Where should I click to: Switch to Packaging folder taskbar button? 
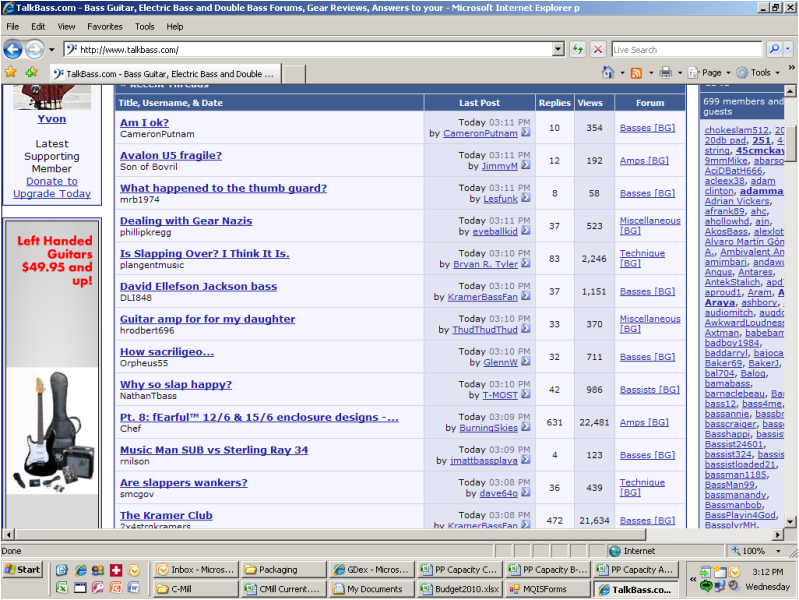[284, 570]
